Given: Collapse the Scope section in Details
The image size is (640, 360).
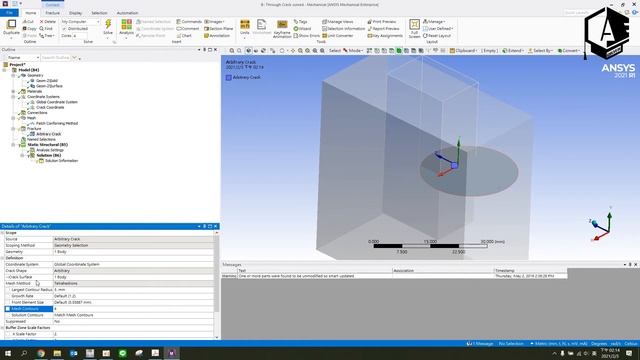Looking at the screenshot, I should (x=2, y=233).
